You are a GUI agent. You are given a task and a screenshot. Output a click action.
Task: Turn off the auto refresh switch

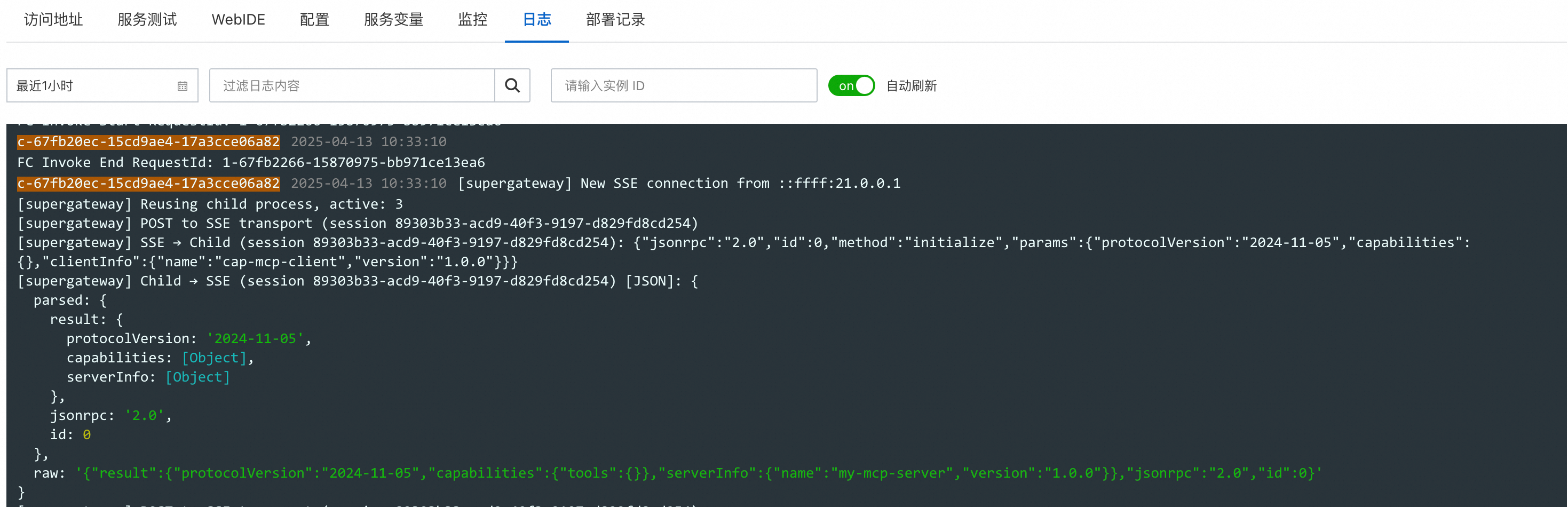851,86
